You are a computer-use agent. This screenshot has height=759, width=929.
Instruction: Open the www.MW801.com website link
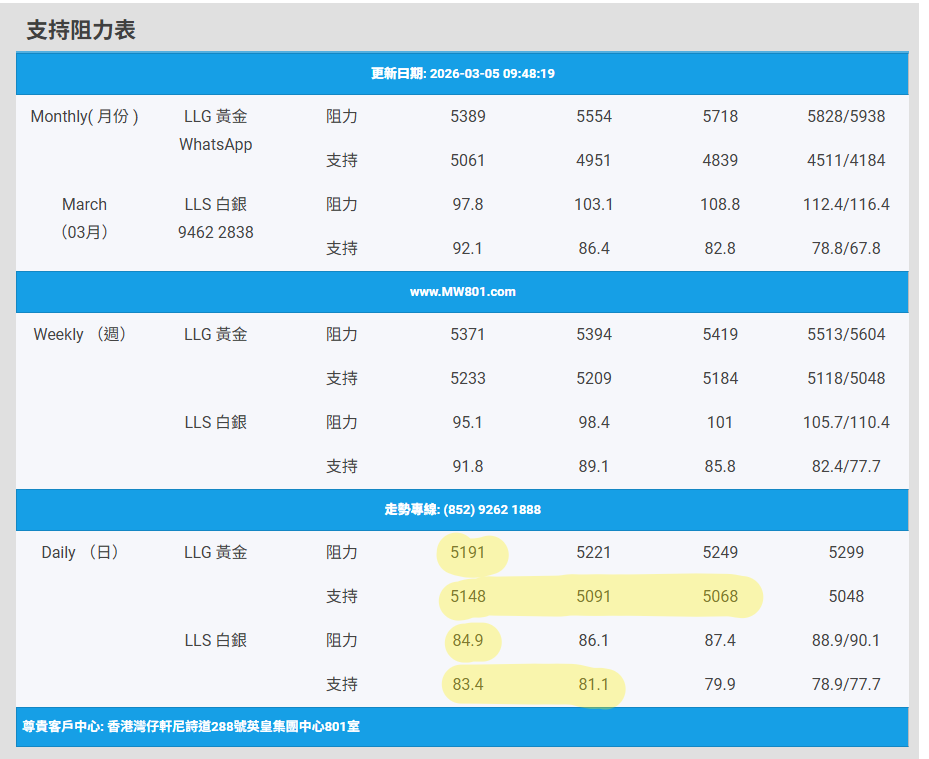tap(462, 292)
